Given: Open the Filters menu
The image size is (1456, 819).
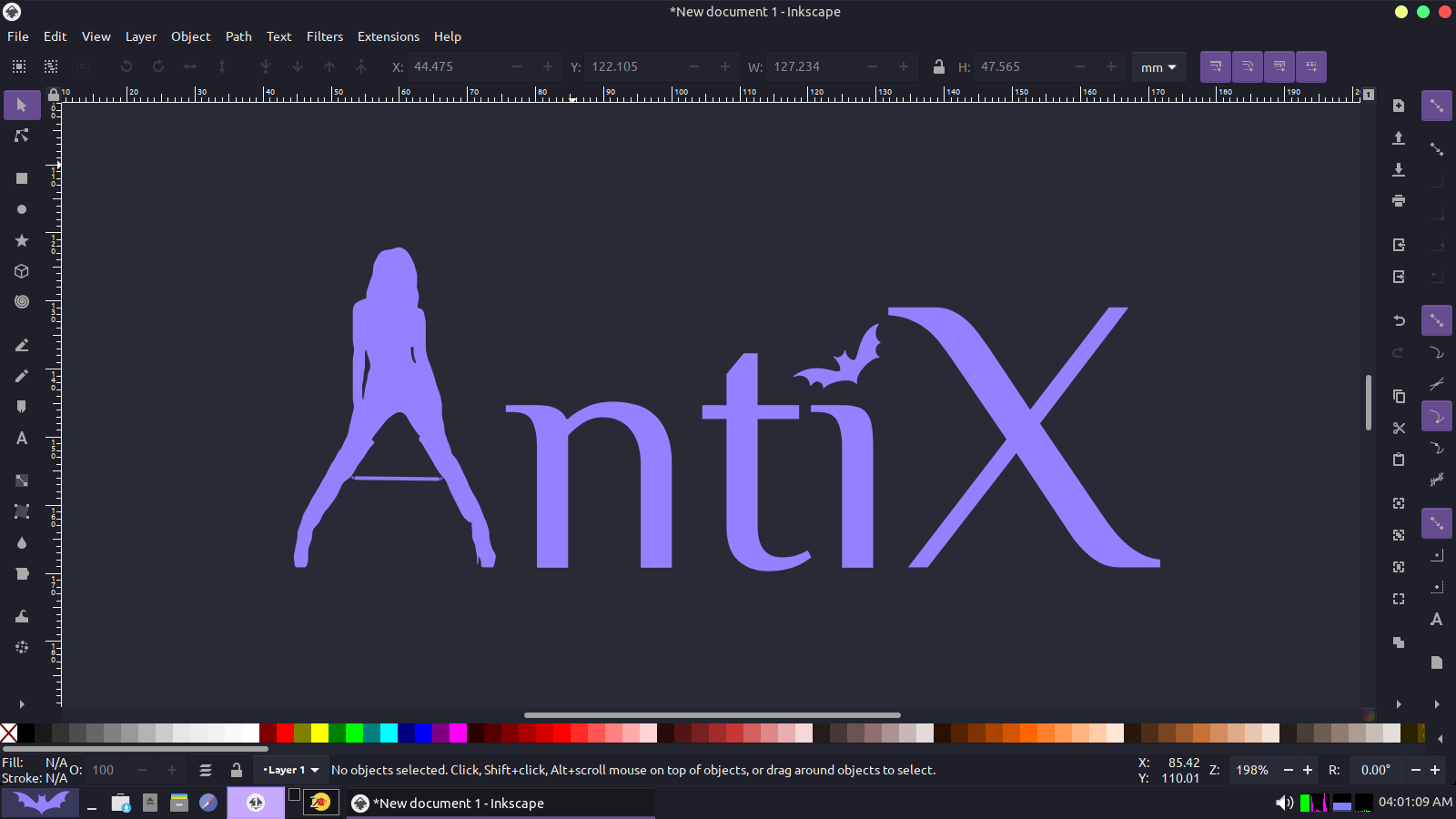Looking at the screenshot, I should pyautogui.click(x=325, y=36).
